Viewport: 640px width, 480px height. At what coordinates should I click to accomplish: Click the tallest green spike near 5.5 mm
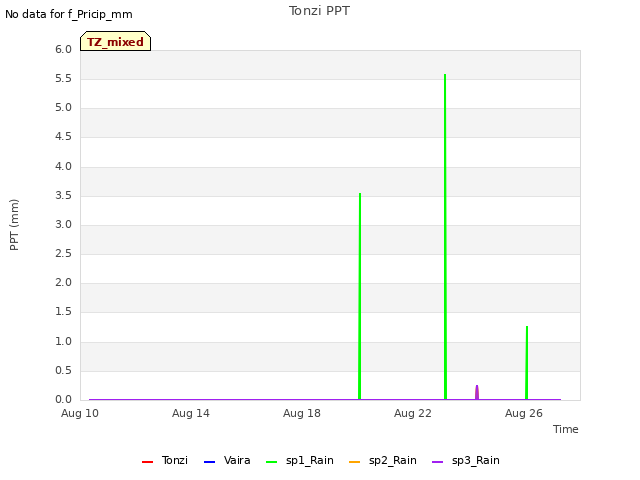coord(445,237)
